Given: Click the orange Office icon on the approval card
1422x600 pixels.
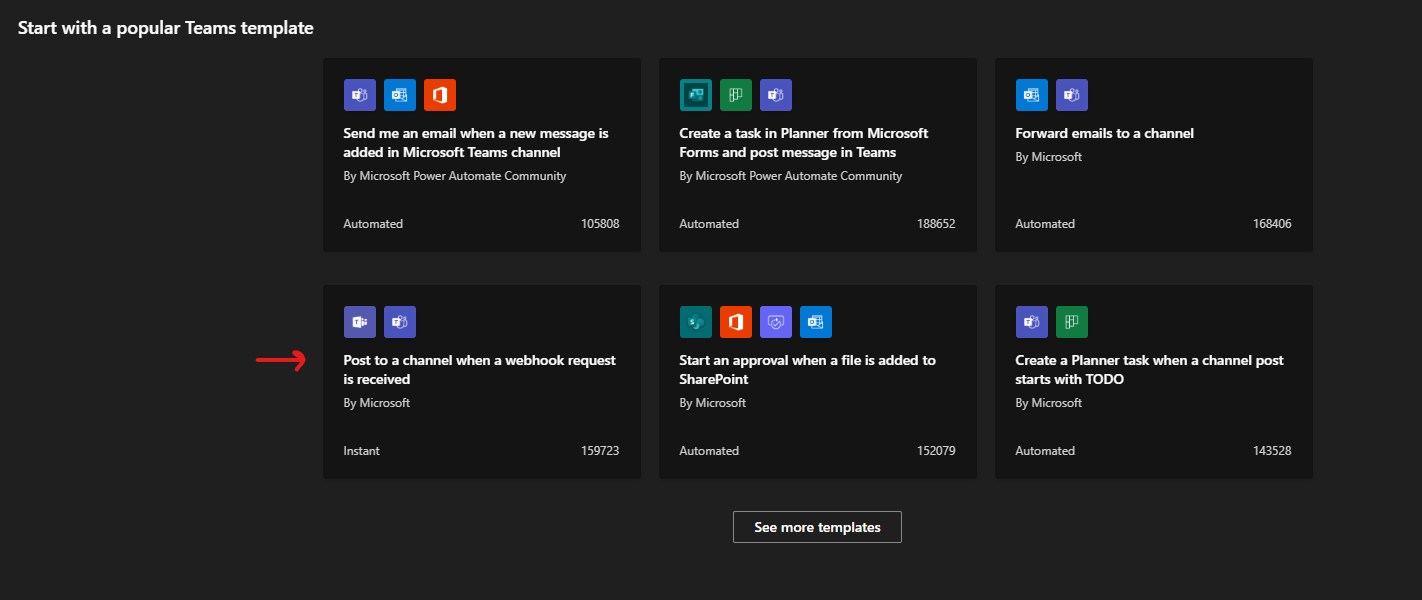Looking at the screenshot, I should pyautogui.click(x=736, y=322).
